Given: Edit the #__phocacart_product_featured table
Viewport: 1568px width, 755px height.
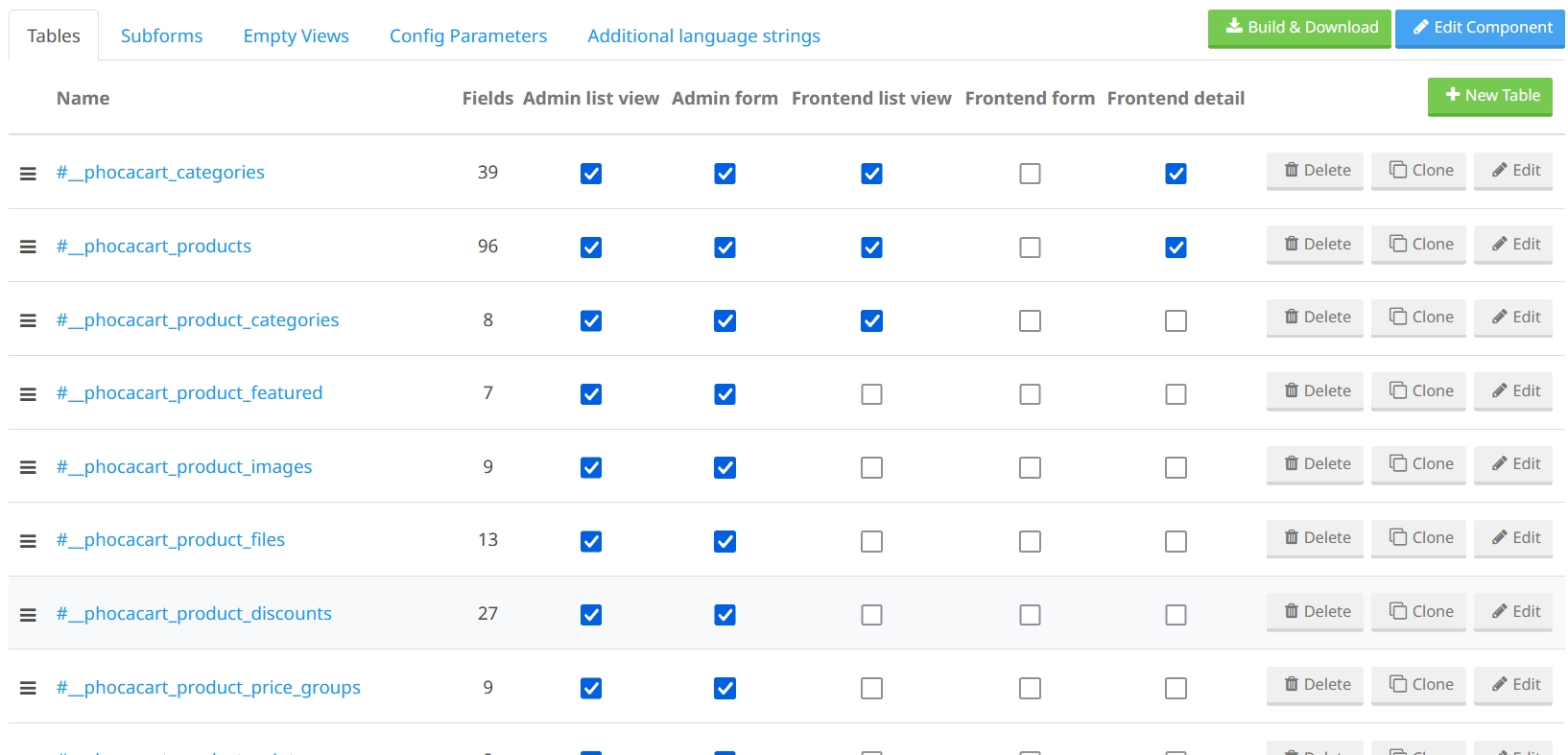Looking at the screenshot, I should click(1512, 391).
